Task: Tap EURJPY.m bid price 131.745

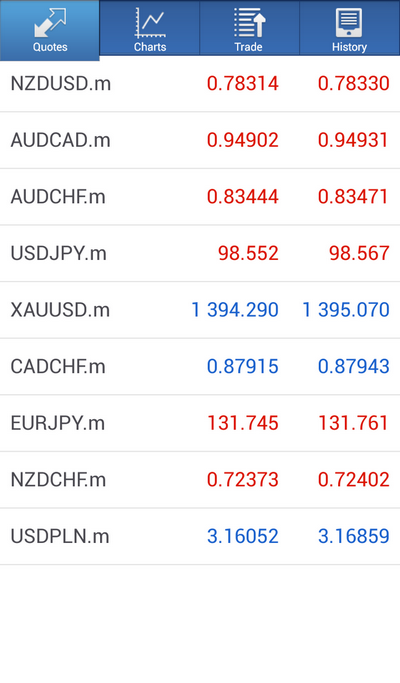Action: pyautogui.click(x=243, y=423)
